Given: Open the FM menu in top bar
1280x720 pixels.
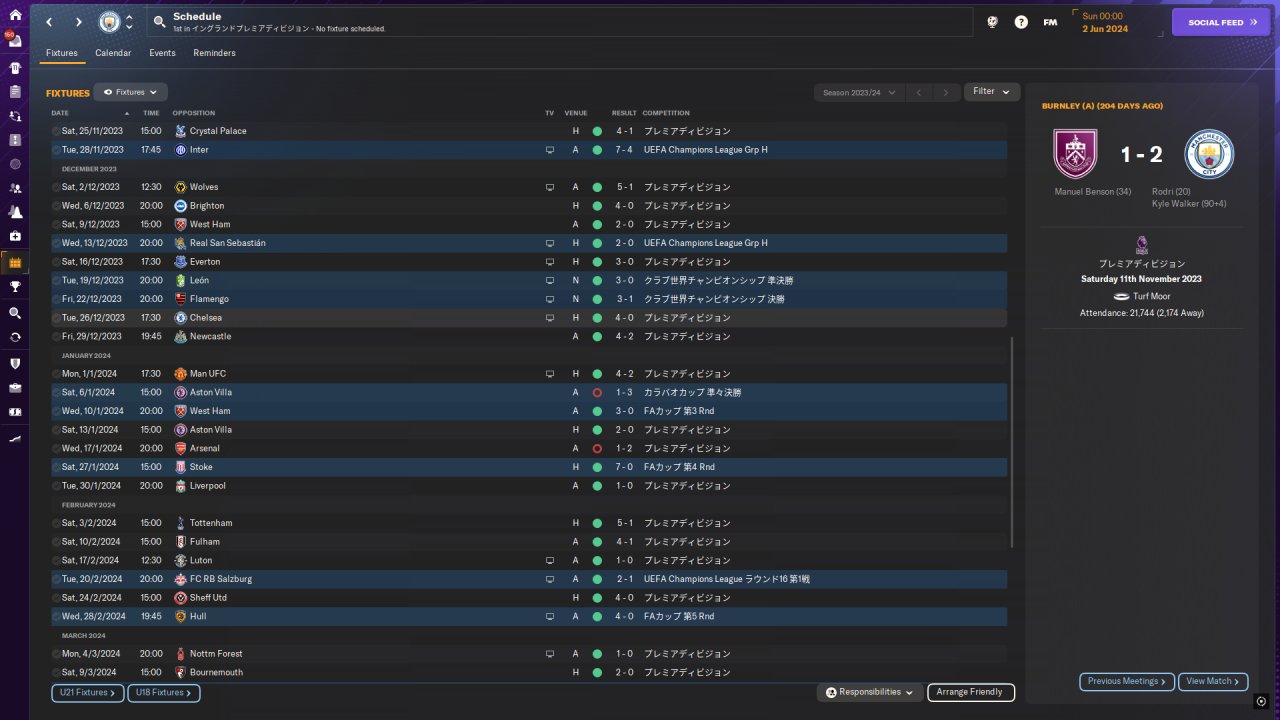Looking at the screenshot, I should point(1050,22).
